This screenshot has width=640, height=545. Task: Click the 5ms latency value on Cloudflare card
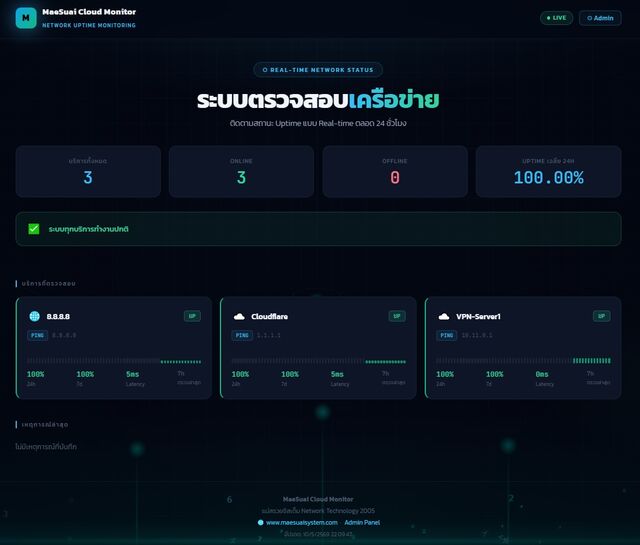(x=337, y=374)
